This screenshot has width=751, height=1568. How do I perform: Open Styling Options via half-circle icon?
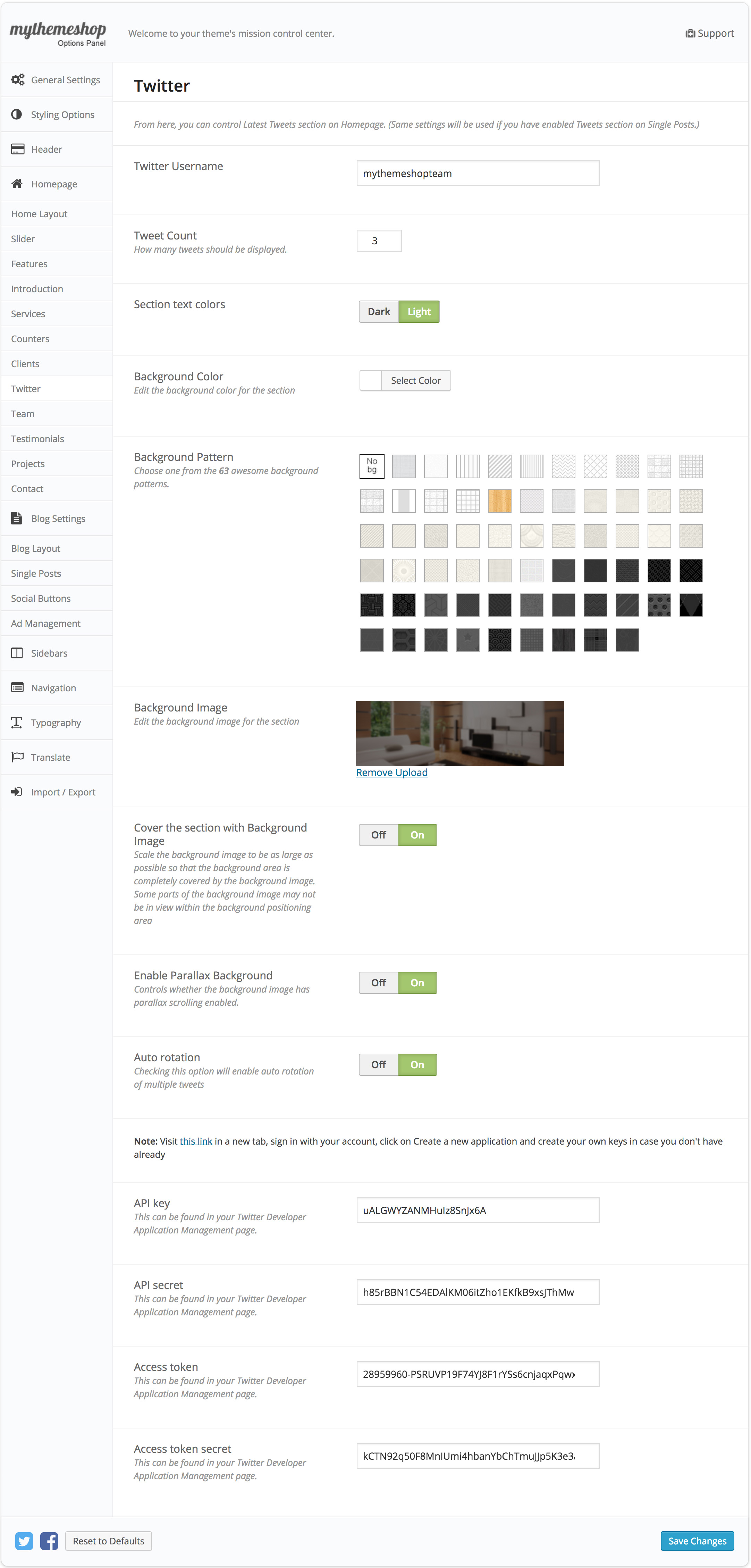17,115
